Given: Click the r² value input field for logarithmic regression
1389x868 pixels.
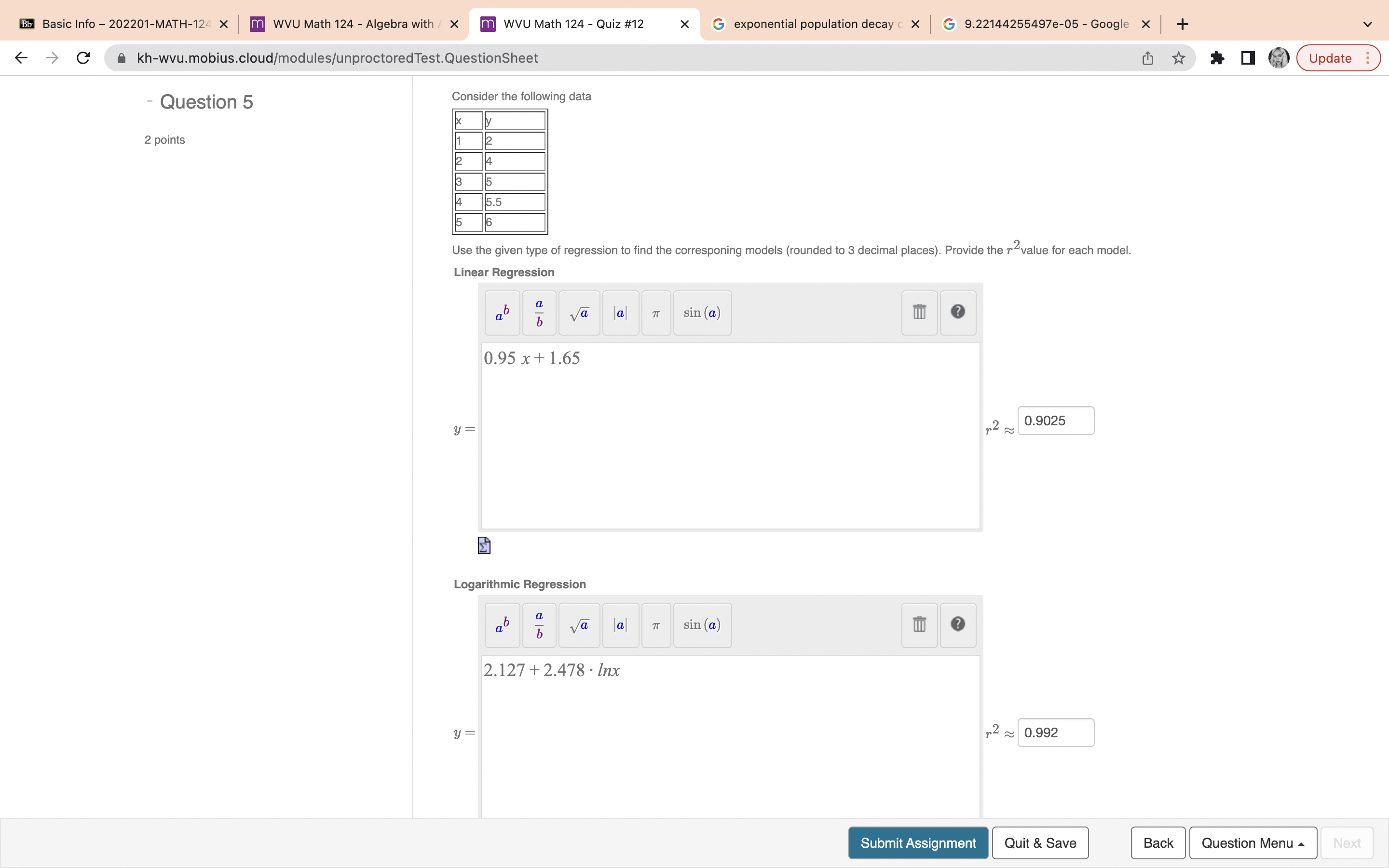Looking at the screenshot, I should coord(1054,732).
